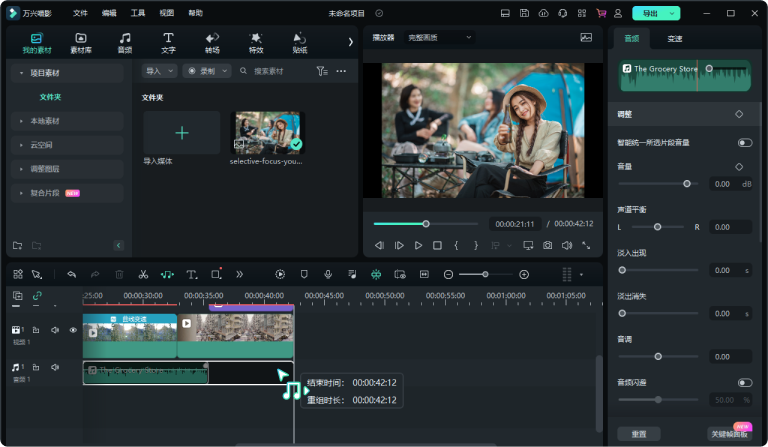The image size is (768, 447).
Task: Select the scissors split tool in timeline toolbar
Action: click(143, 274)
